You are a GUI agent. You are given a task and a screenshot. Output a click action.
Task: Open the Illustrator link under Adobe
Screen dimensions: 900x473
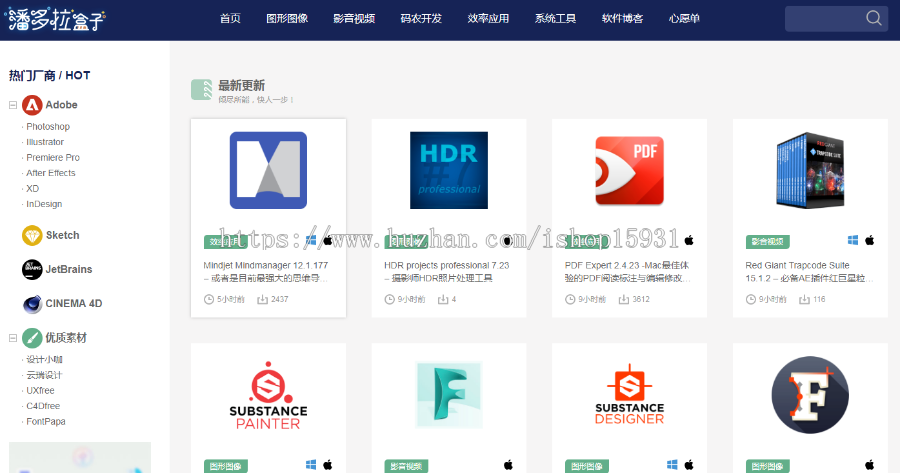click(x=45, y=142)
